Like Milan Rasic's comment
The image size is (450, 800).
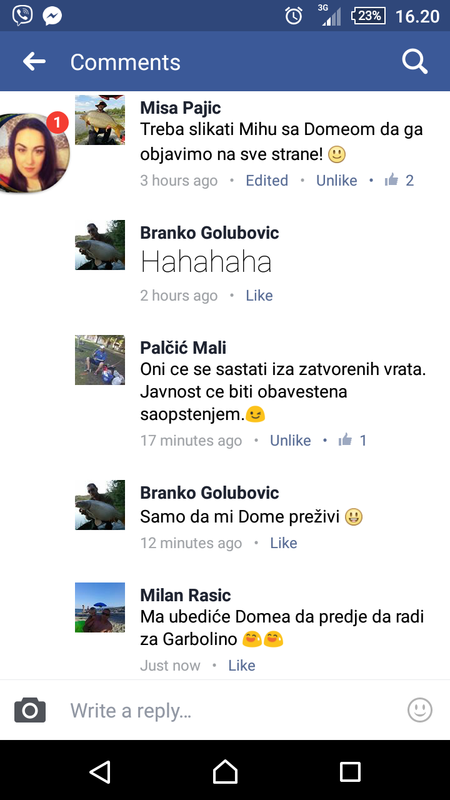pos(242,665)
